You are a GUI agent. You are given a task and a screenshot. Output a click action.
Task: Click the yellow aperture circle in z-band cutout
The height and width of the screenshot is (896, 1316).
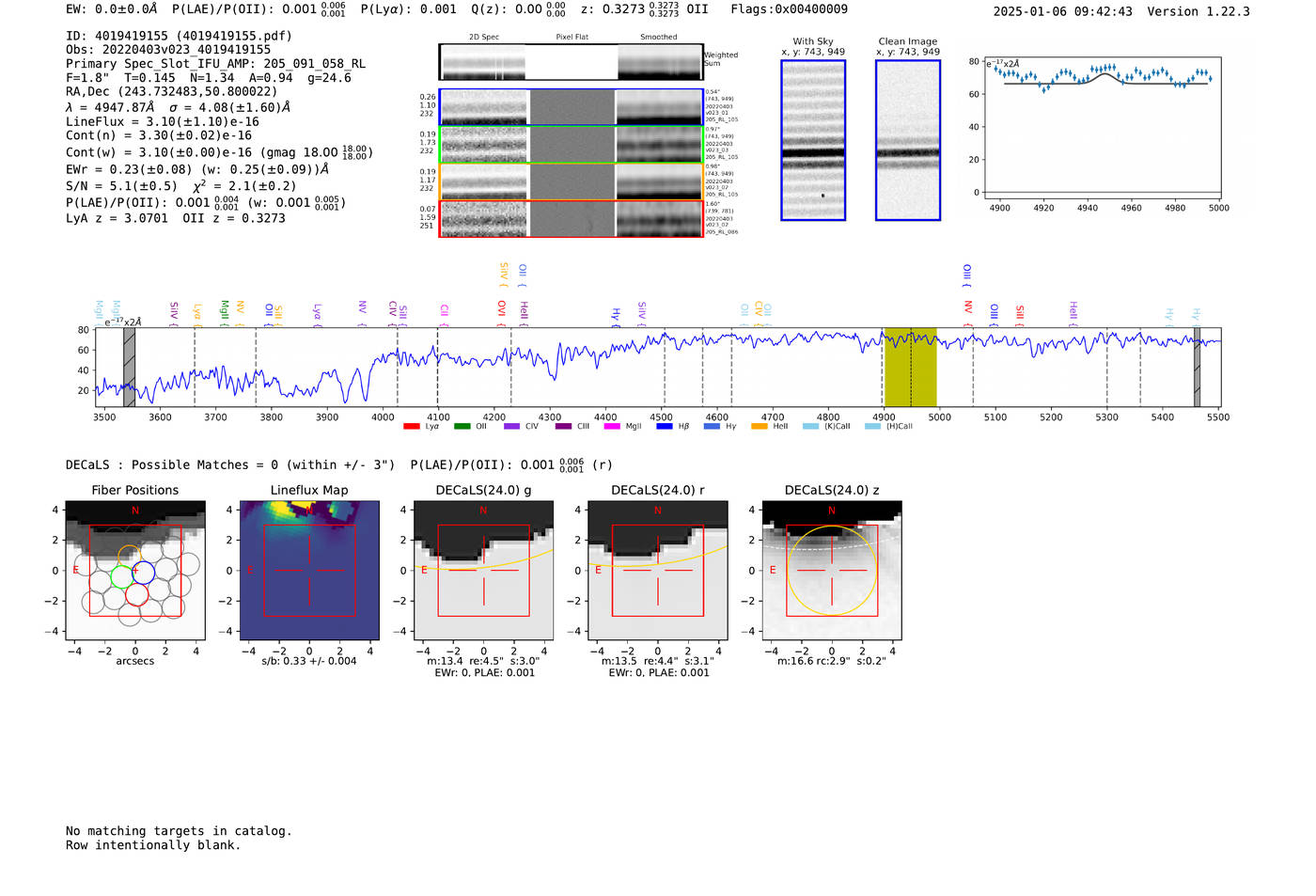pos(831,571)
